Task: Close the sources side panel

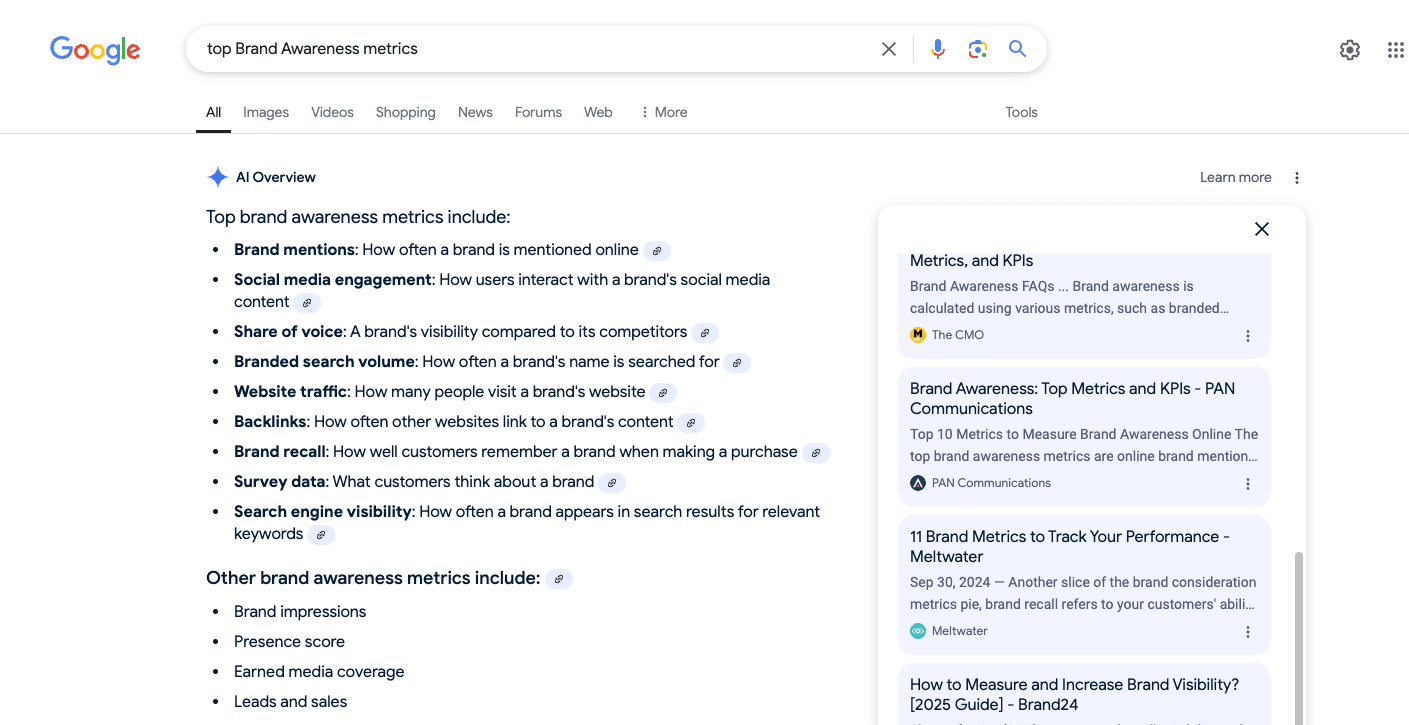Action: click(x=1261, y=229)
